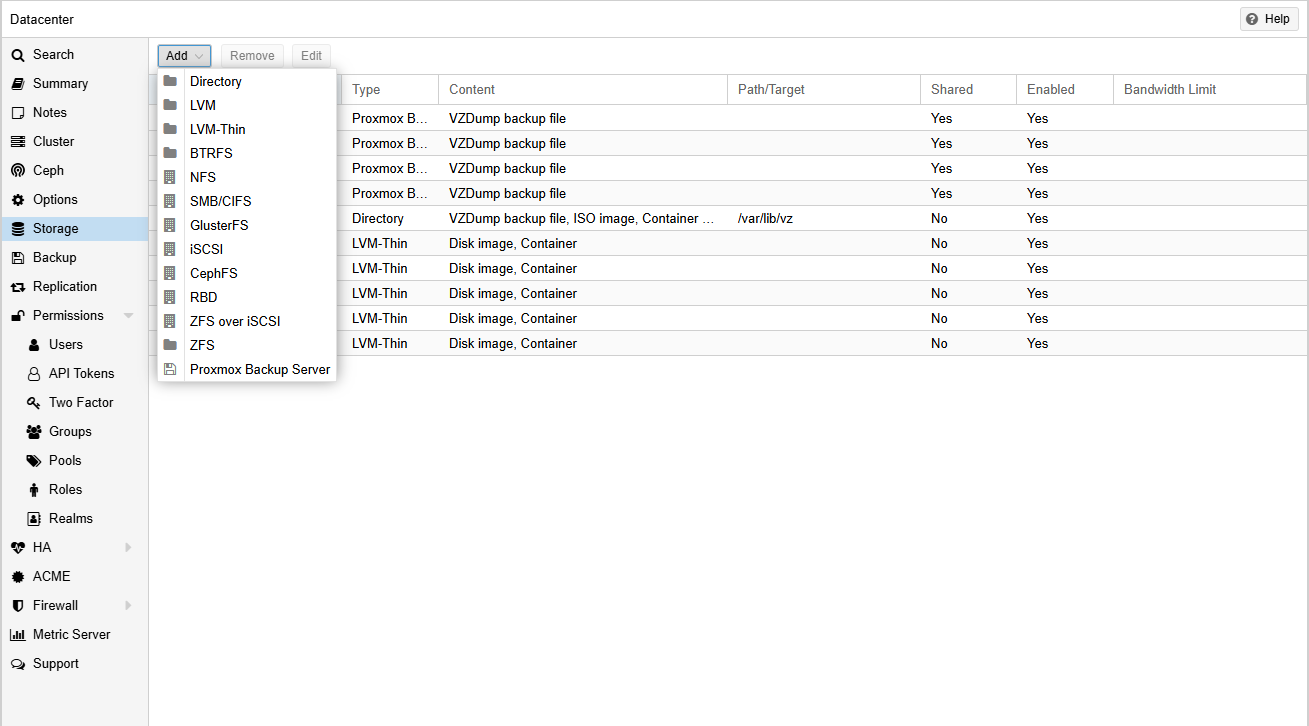
Task: Click the NFS building icon in menu
Action: [x=170, y=178]
